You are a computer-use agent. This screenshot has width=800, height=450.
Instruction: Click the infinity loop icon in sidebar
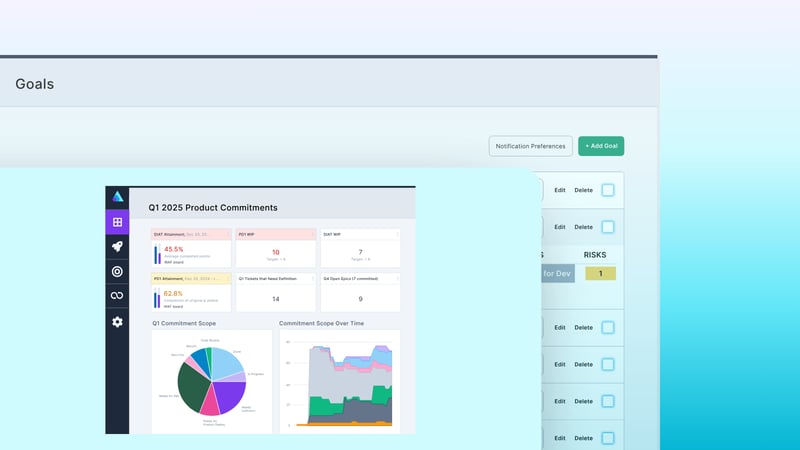click(117, 296)
